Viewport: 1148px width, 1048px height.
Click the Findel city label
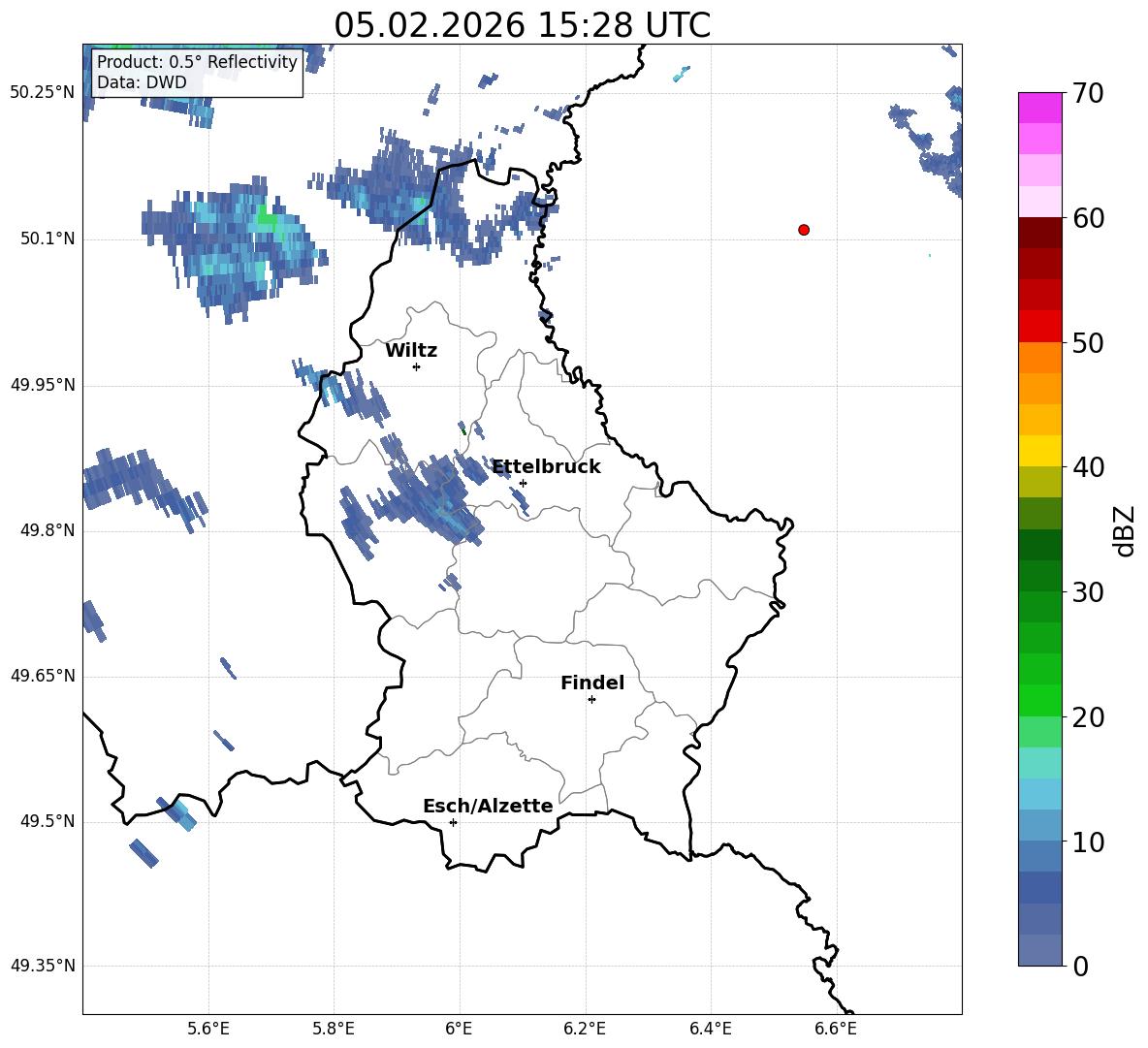[592, 683]
